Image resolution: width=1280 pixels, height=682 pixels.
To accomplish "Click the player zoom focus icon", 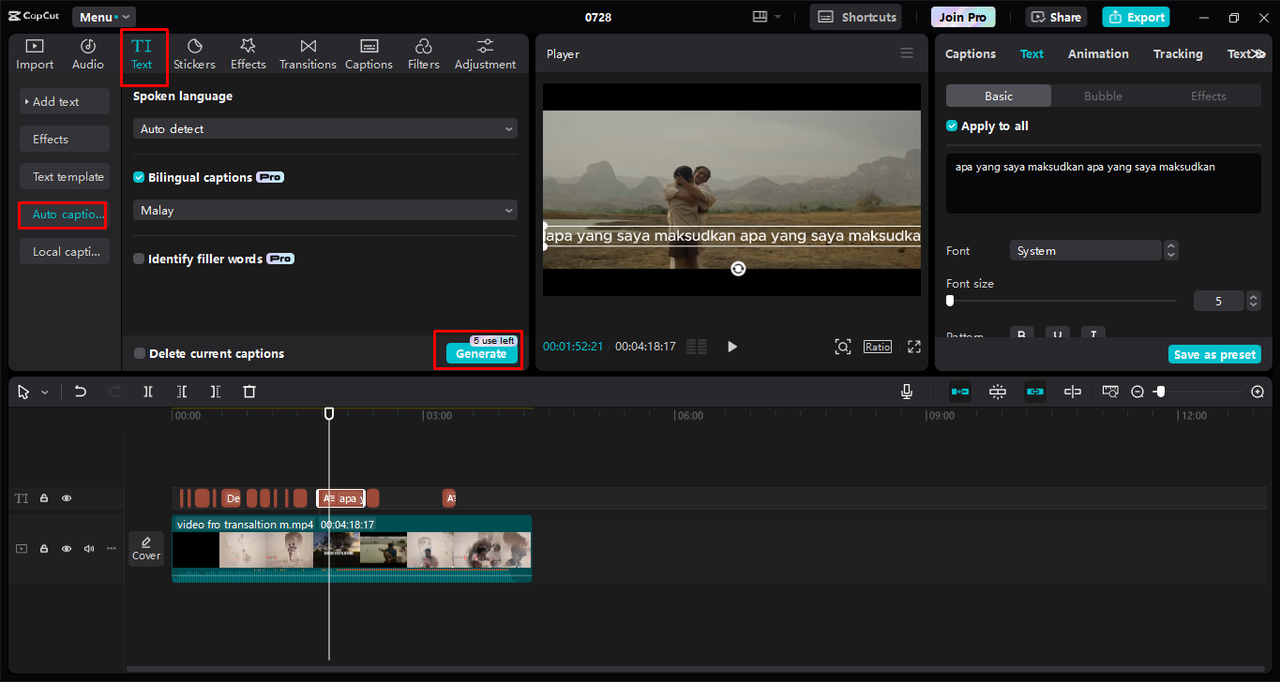I will [843, 346].
